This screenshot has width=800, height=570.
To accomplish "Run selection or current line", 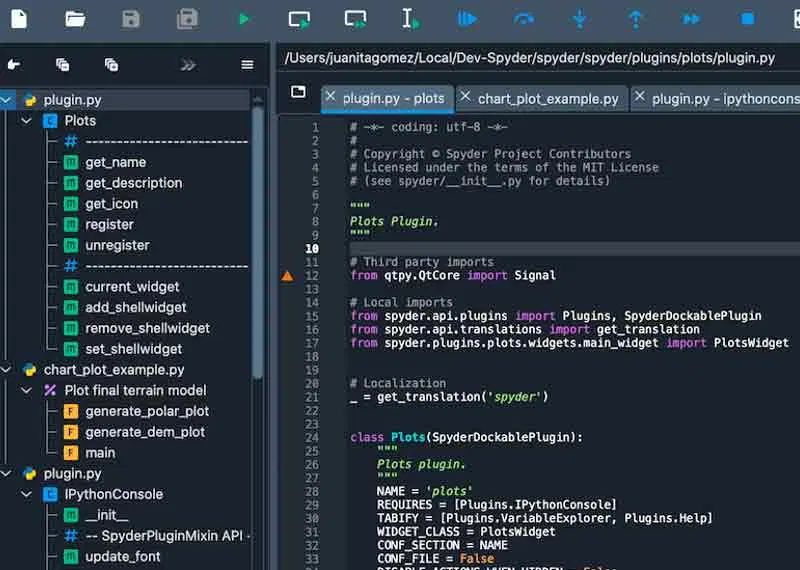I will point(410,19).
